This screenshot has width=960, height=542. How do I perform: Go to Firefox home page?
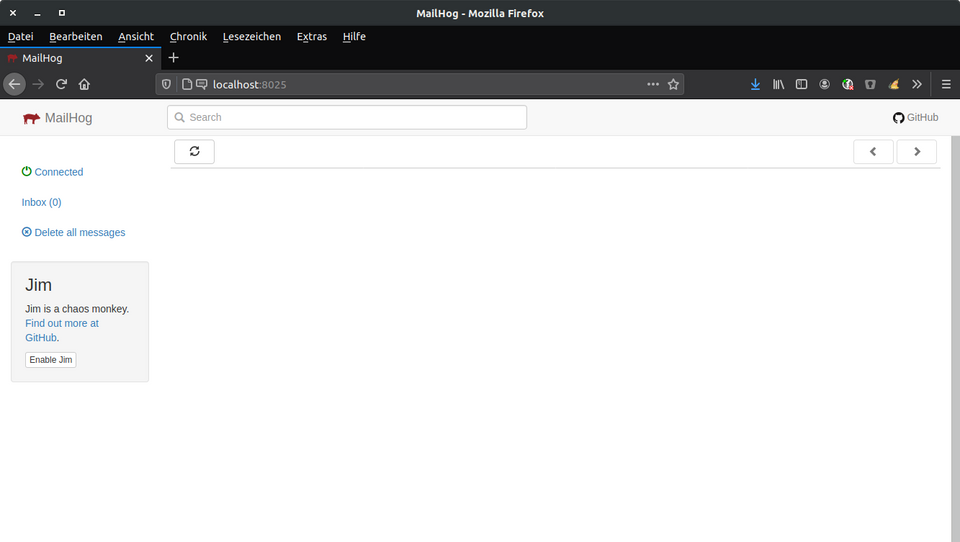[x=84, y=84]
